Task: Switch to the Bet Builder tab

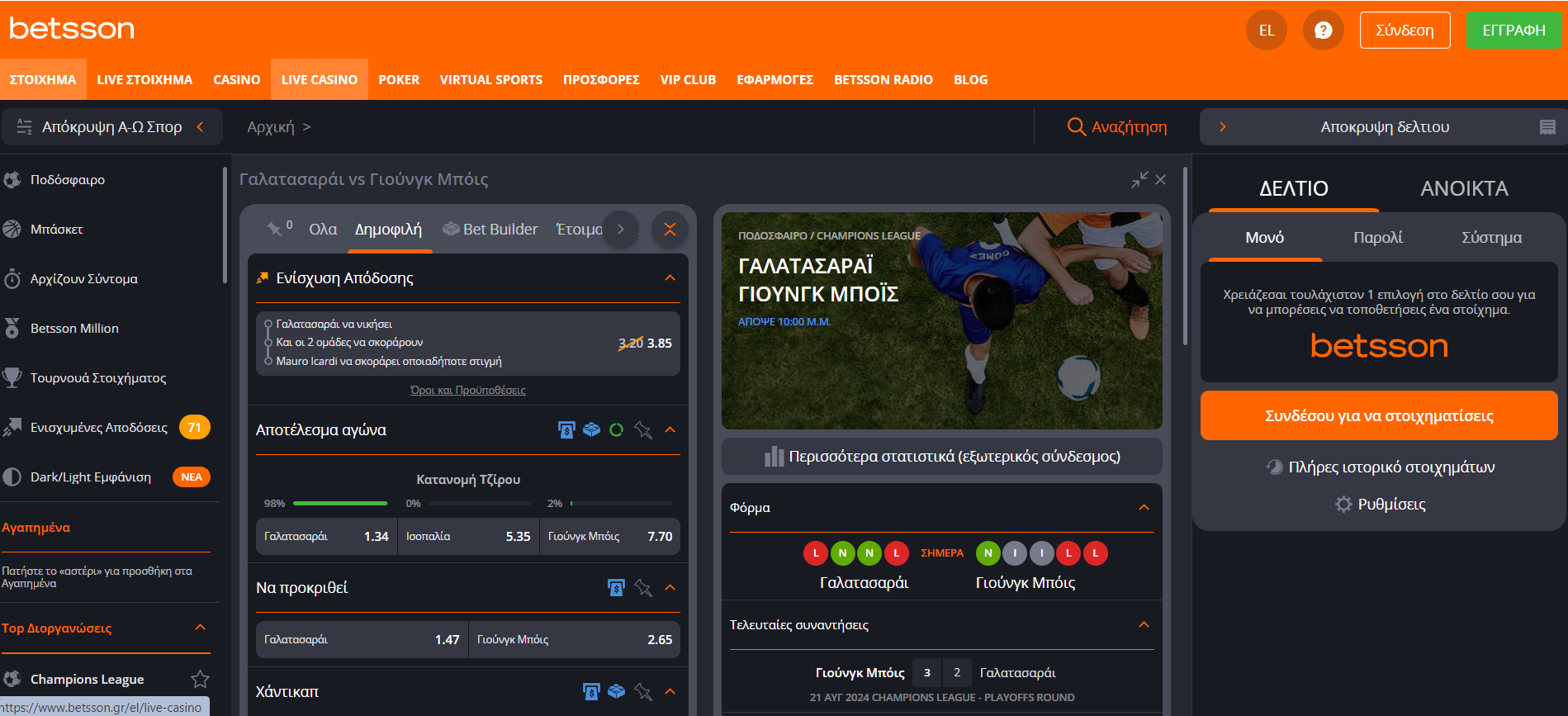Action: click(x=490, y=229)
